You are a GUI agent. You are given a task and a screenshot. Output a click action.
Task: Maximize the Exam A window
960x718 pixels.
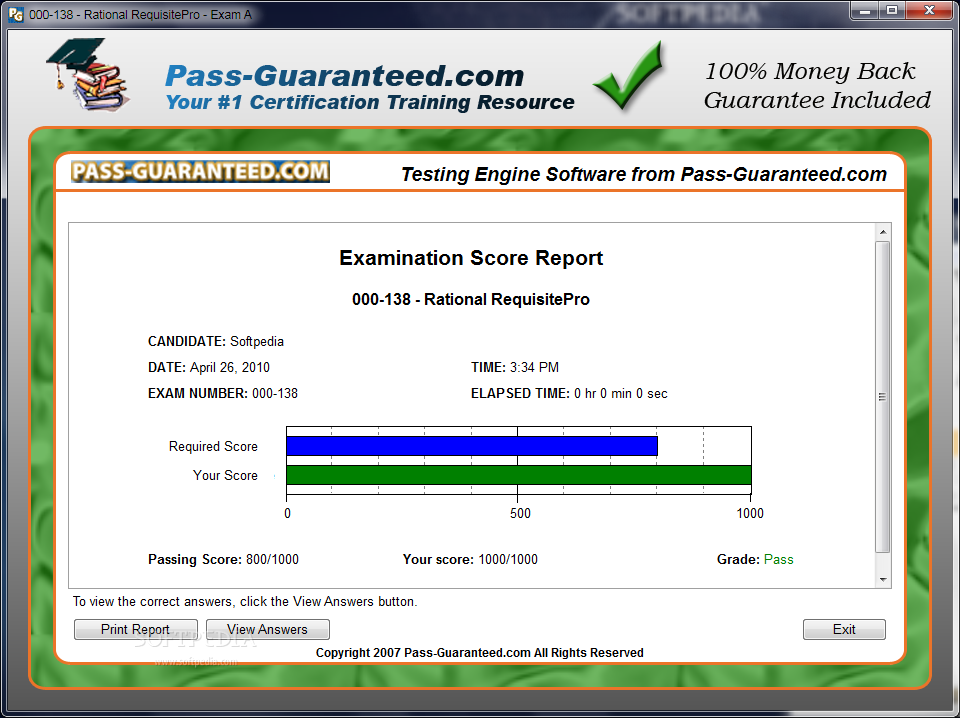click(892, 10)
